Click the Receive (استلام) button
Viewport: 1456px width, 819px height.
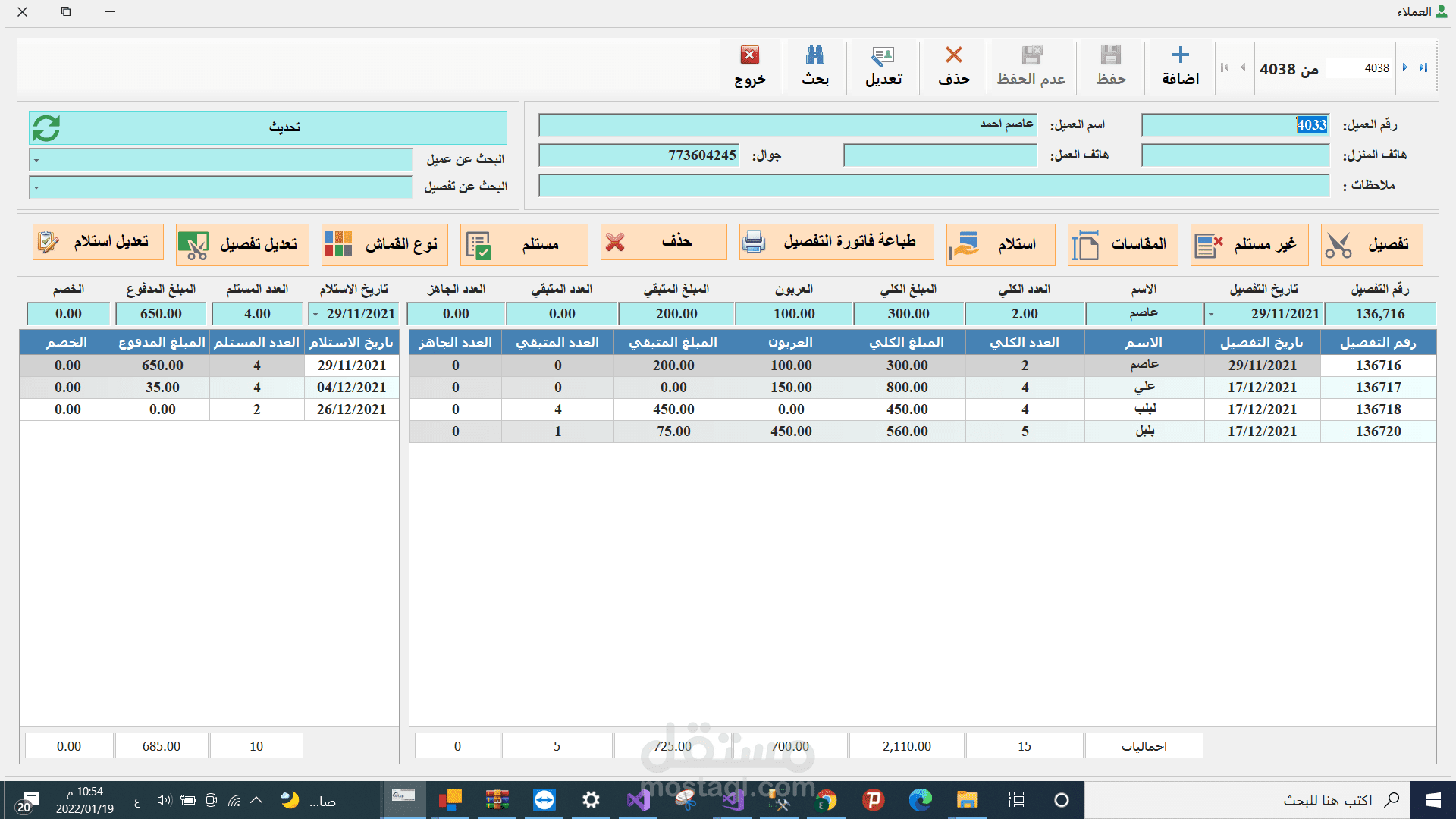pos(999,244)
